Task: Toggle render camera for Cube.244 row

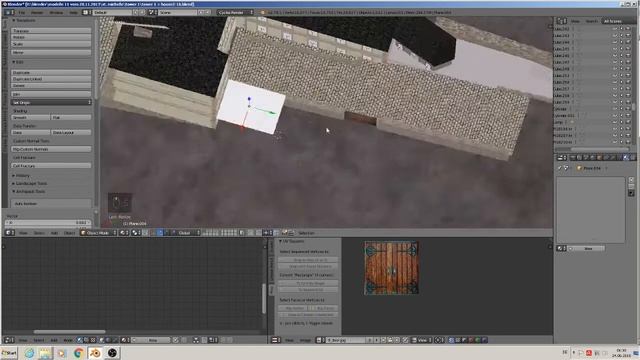Action: pyautogui.click(x=628, y=42)
